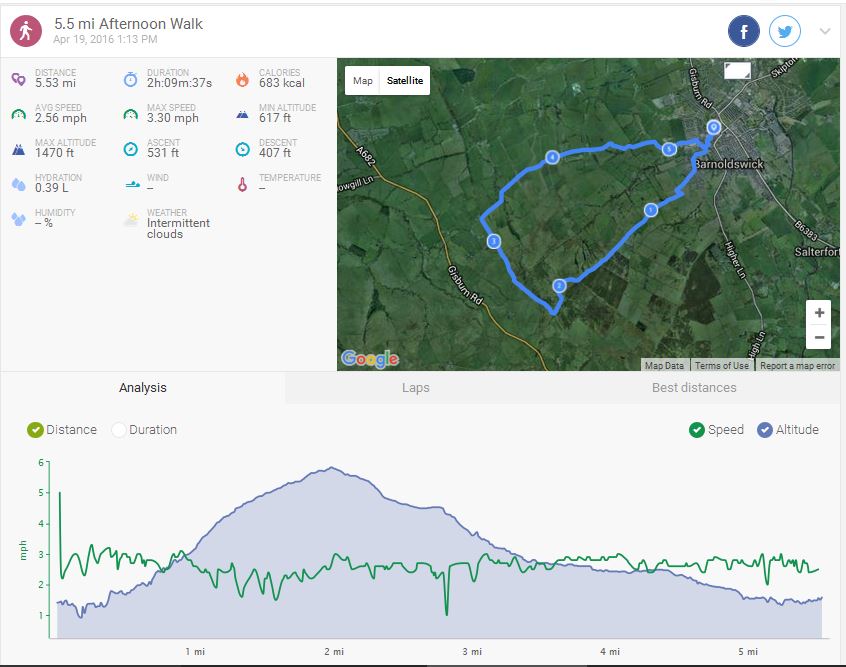Disable the Speed graph checkbox
846x667 pixels.
[696, 430]
